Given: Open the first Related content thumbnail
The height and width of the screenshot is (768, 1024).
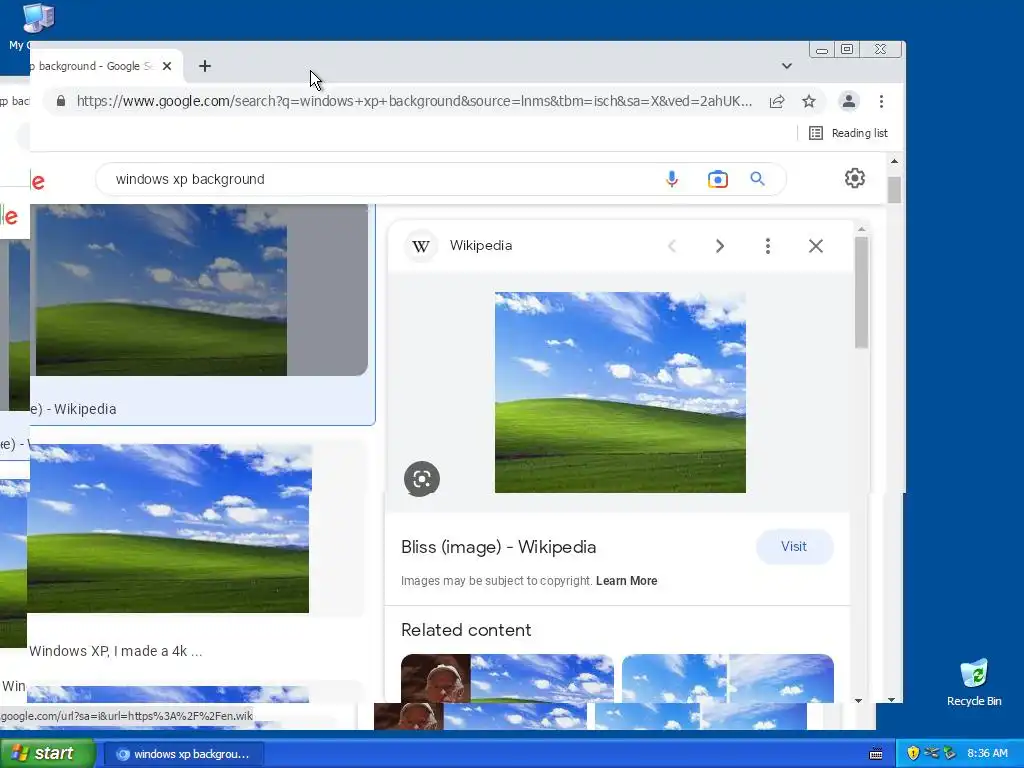Looking at the screenshot, I should [x=507, y=679].
